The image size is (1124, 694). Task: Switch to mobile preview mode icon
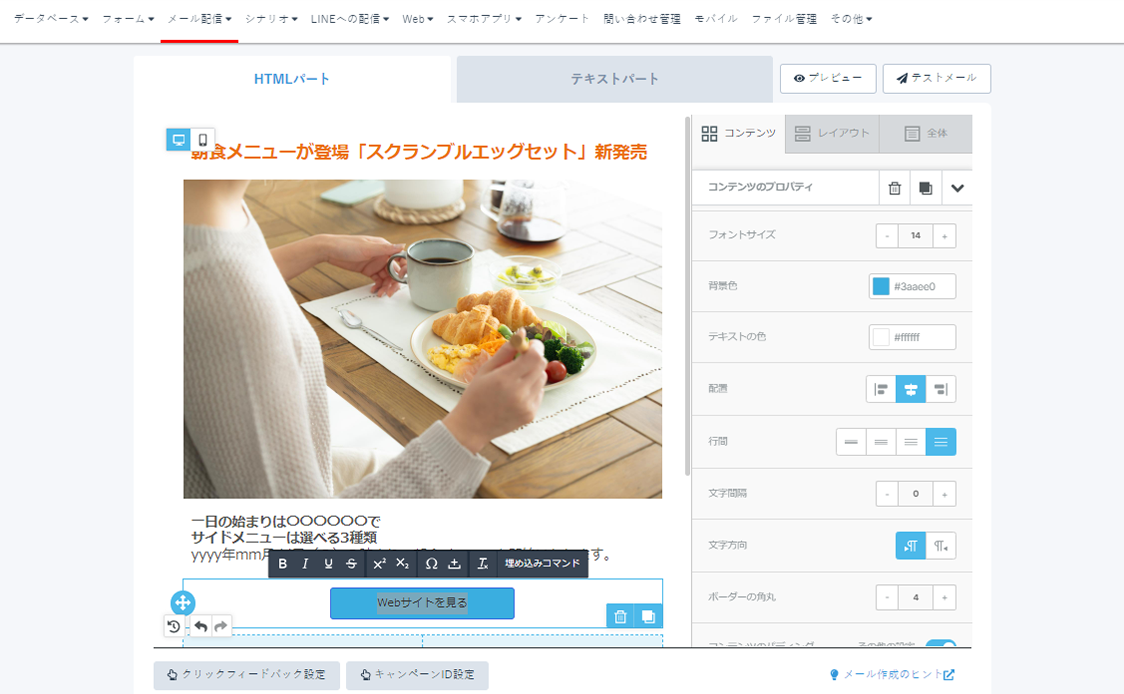pos(203,140)
